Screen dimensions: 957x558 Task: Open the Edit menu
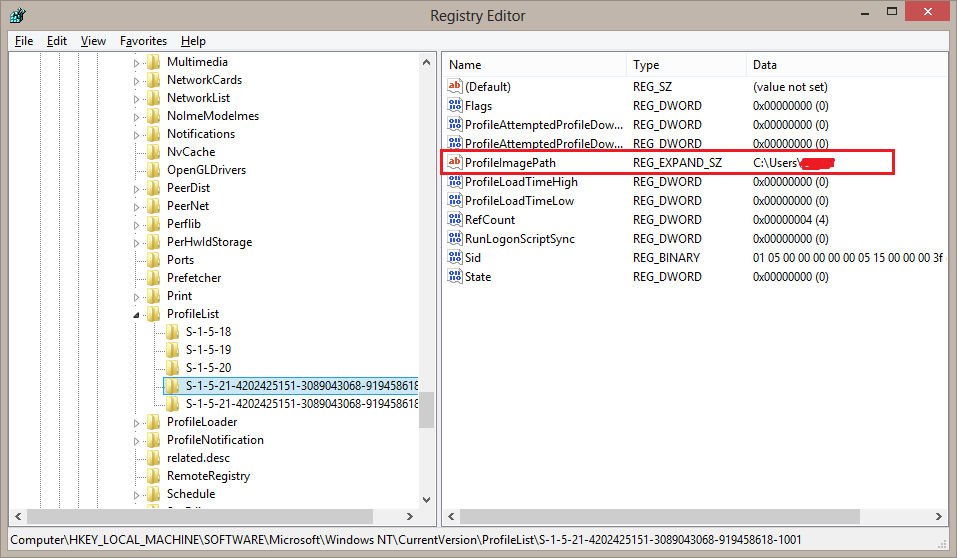point(57,41)
